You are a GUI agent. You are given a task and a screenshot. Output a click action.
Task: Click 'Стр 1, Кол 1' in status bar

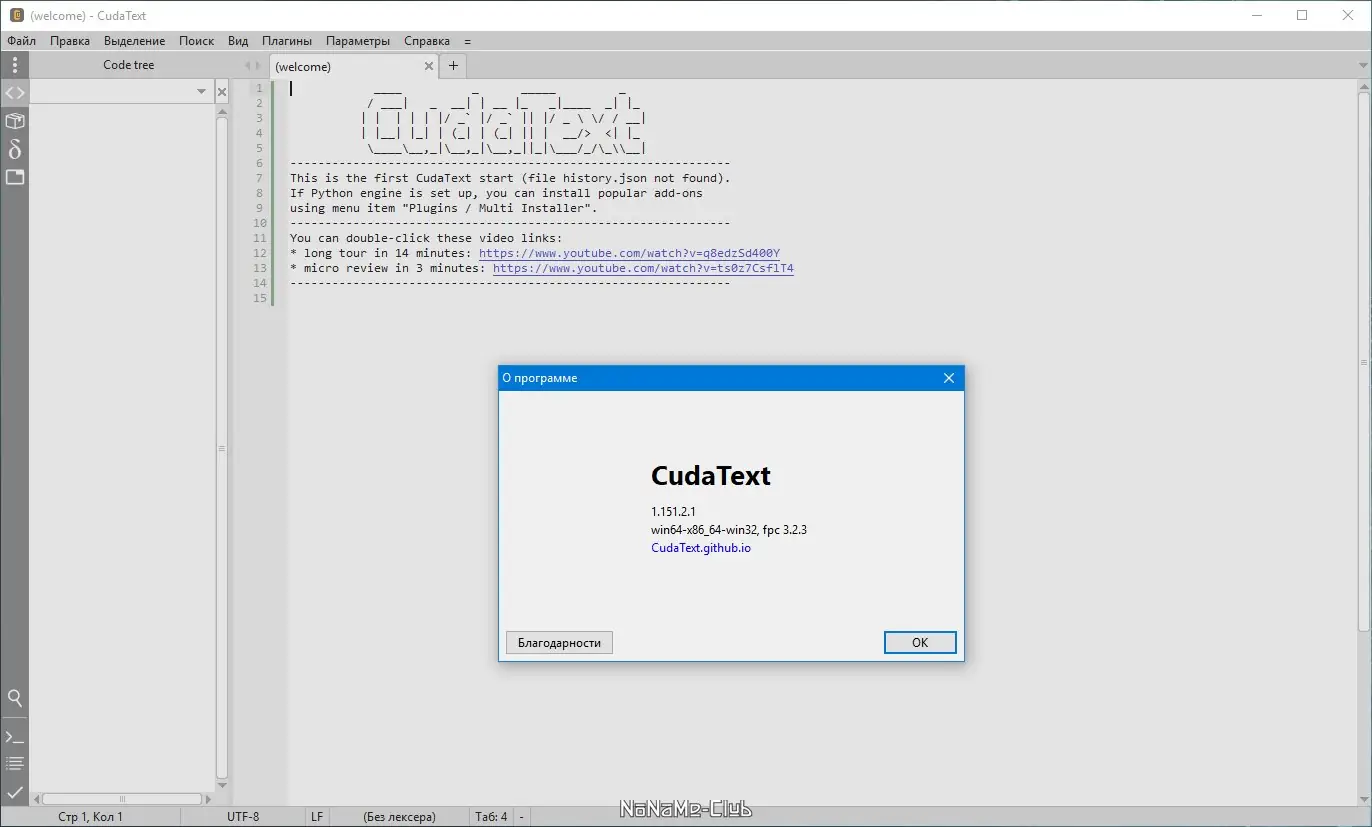pos(91,817)
